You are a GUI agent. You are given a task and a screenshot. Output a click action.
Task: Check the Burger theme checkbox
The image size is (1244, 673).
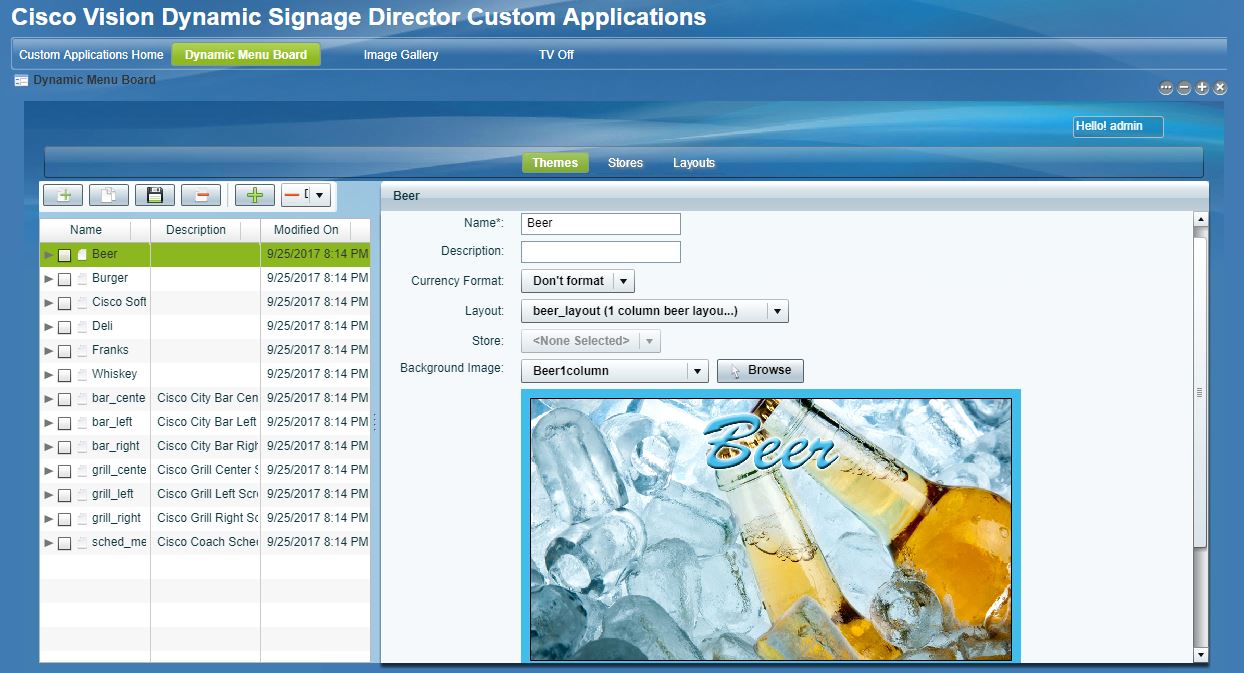pyautogui.click(x=64, y=279)
